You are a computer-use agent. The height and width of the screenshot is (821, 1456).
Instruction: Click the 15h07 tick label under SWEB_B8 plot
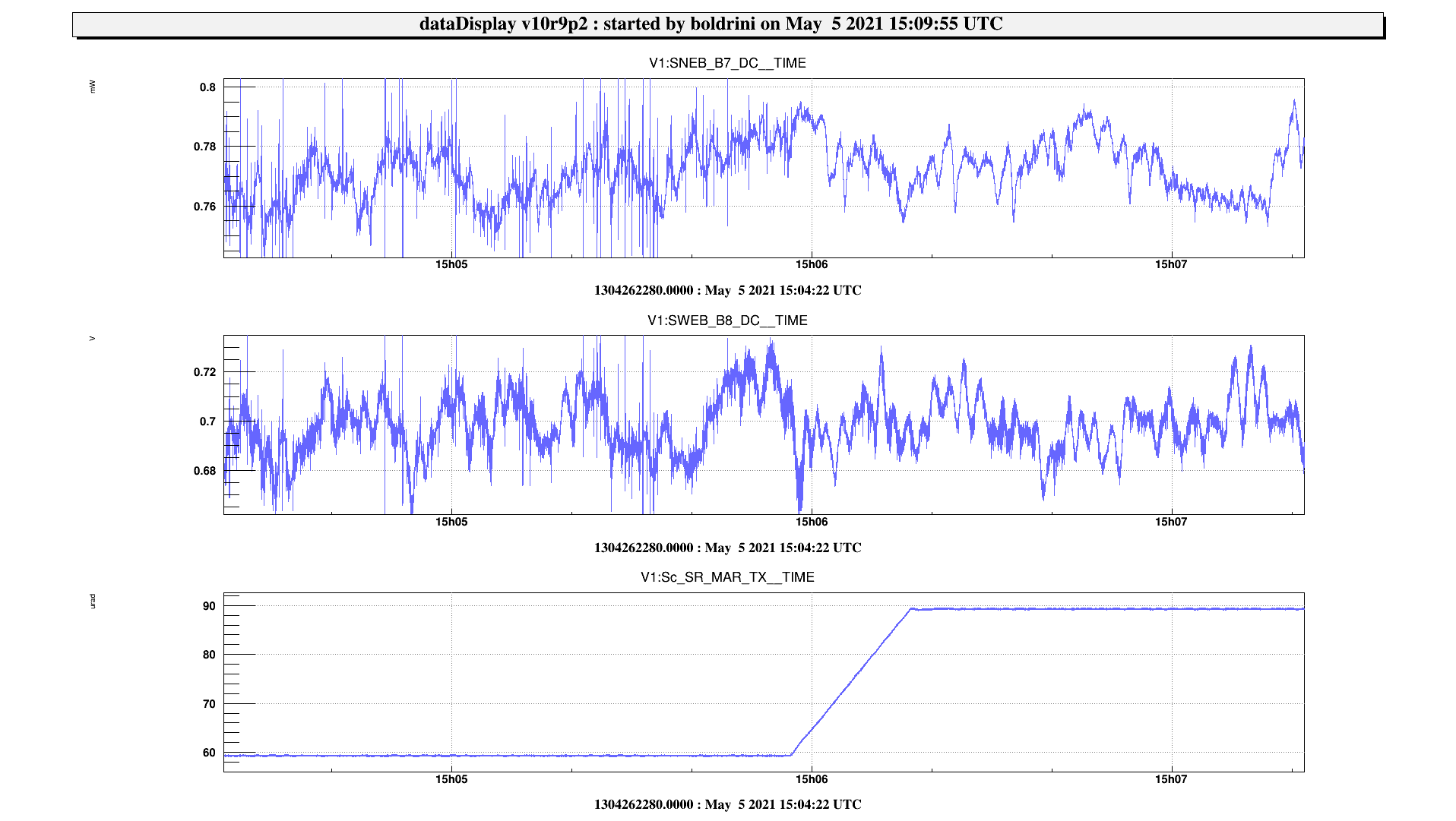coord(1170,522)
